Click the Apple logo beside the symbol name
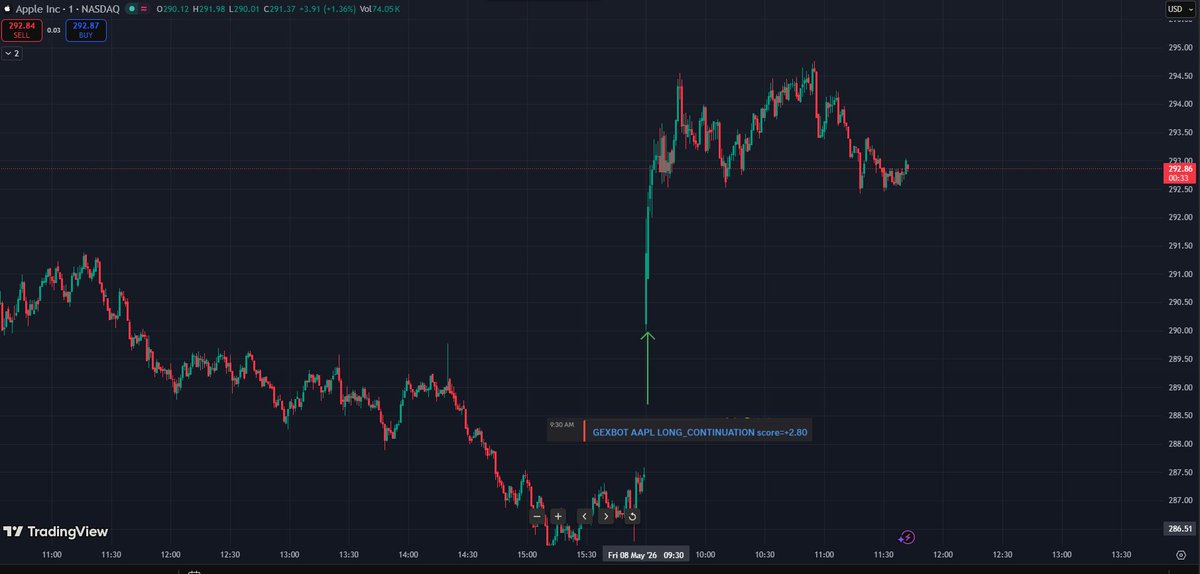1200x574 pixels. tap(7, 8)
